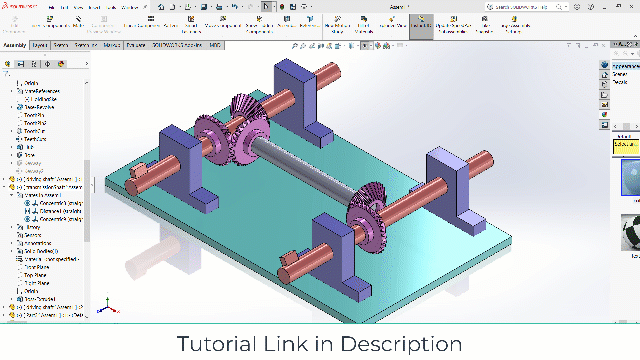
Task: Expand the more-tabs arrow in manager panel
Action: pyautogui.click(x=87, y=64)
